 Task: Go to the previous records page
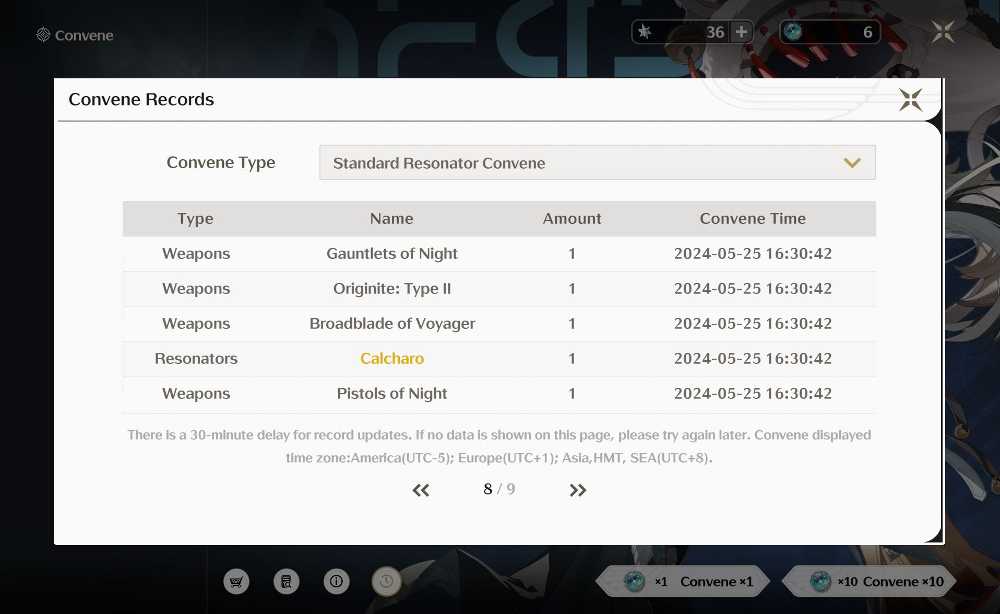(421, 490)
